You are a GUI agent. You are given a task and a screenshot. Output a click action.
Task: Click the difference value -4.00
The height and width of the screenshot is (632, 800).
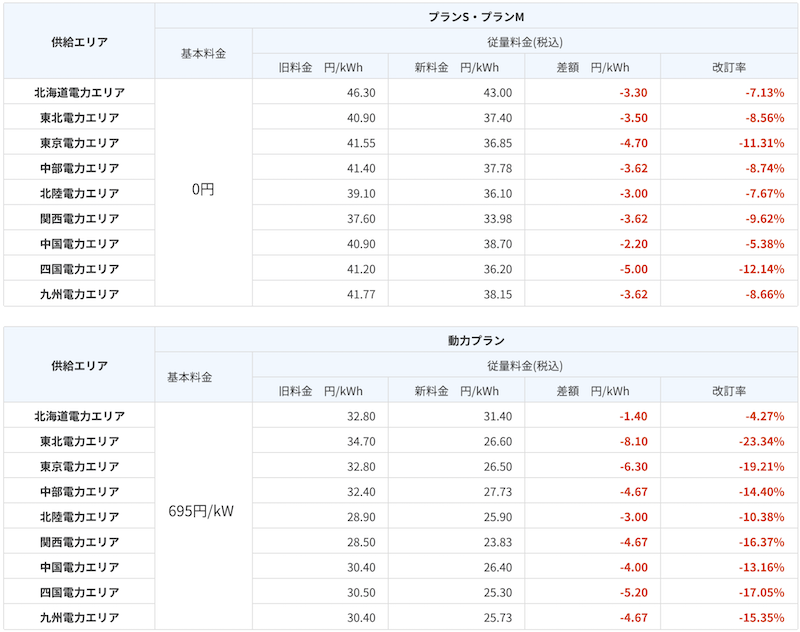pyautogui.click(x=634, y=568)
